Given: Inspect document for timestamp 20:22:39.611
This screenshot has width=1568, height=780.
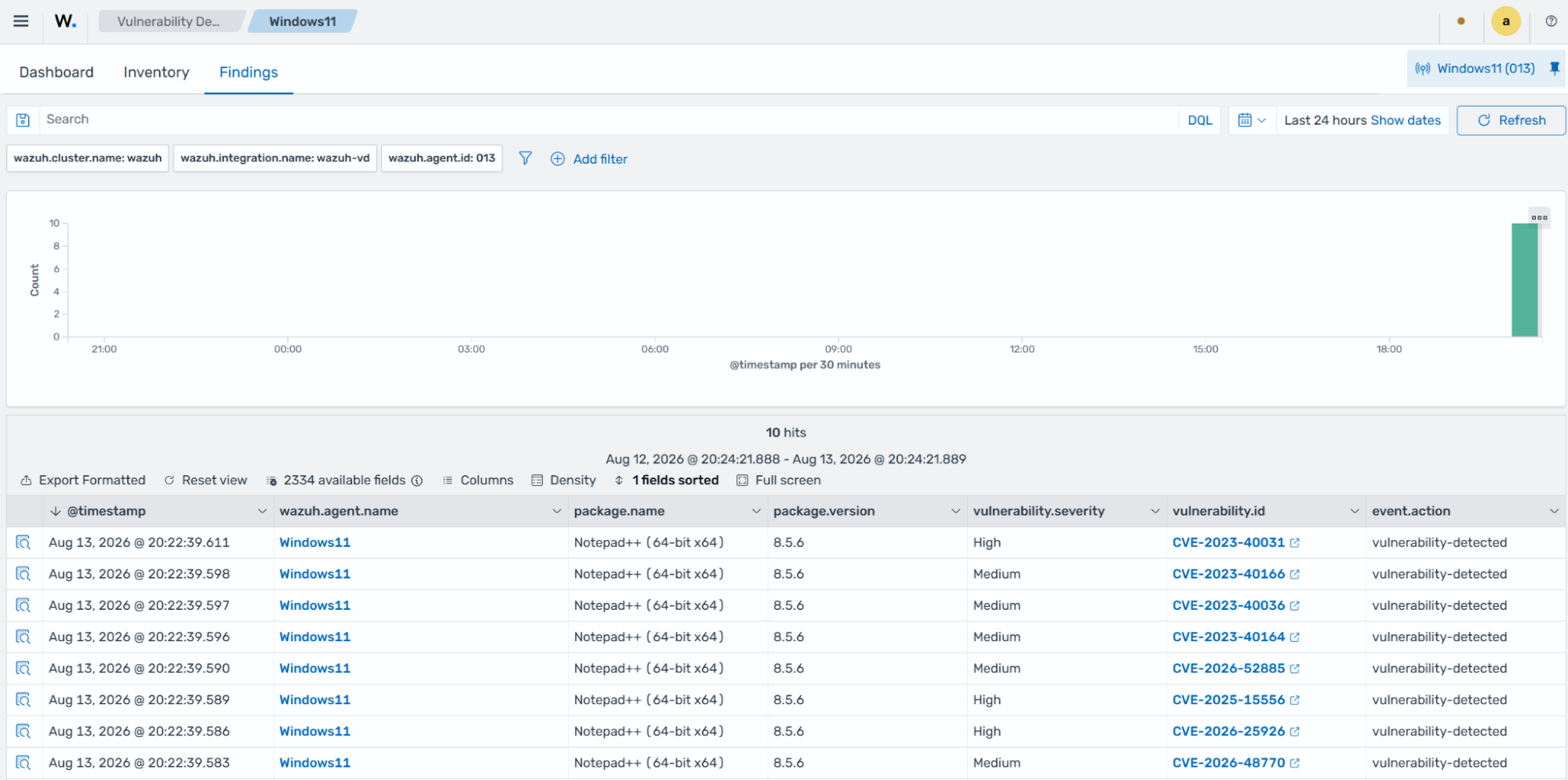Looking at the screenshot, I should coord(24,542).
